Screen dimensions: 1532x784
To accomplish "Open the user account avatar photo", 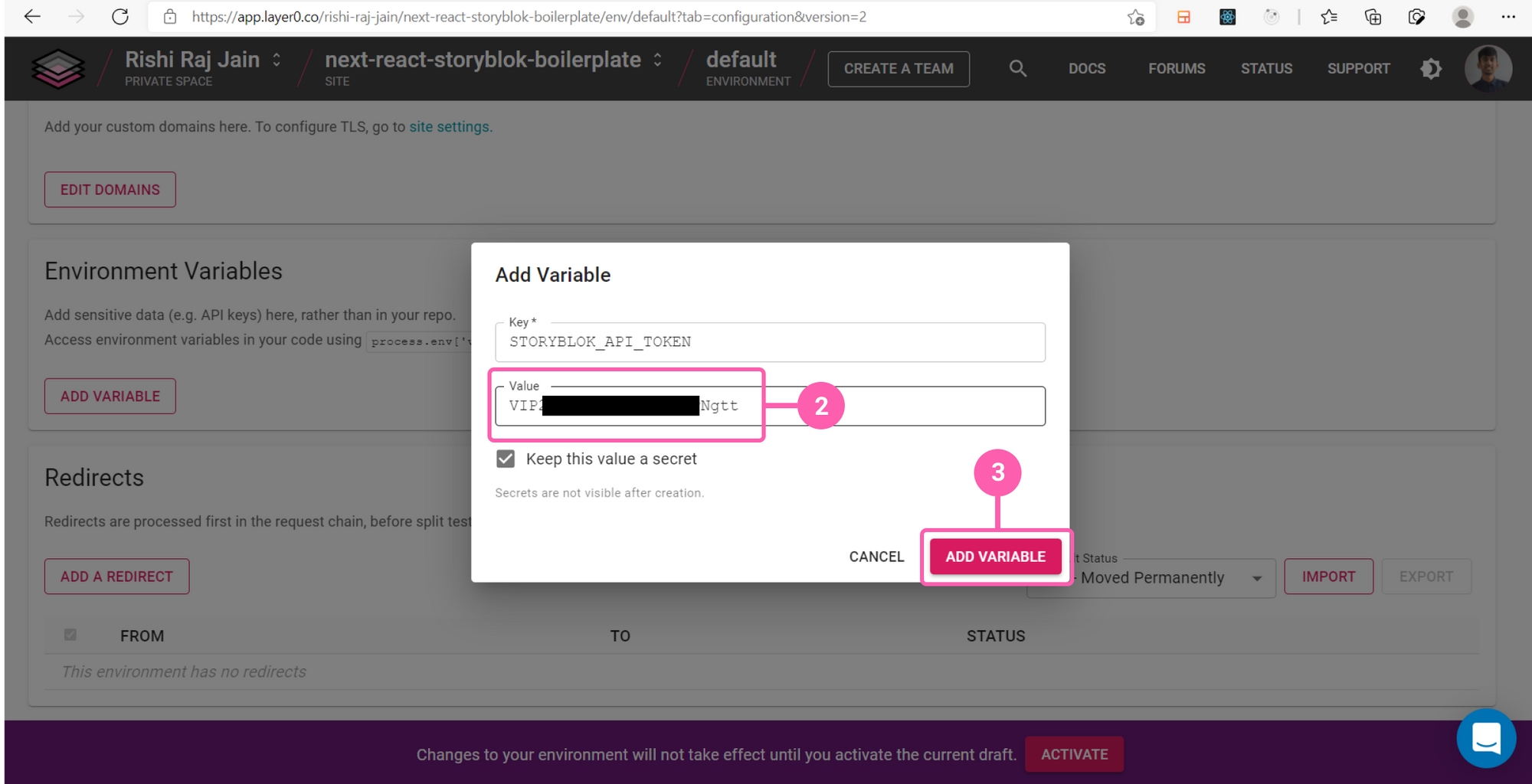I will [x=1488, y=68].
